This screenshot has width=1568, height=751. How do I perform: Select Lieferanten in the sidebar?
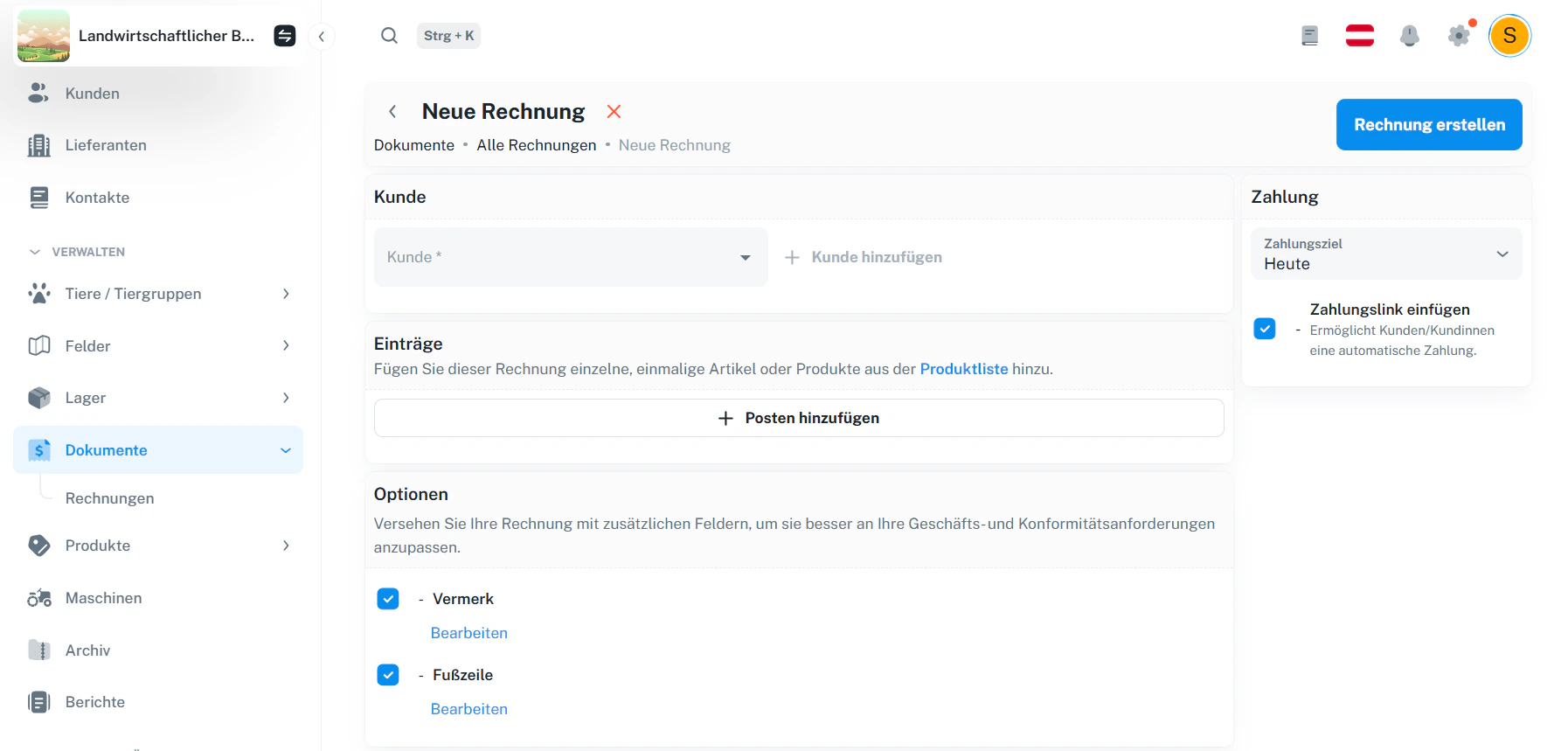106,145
